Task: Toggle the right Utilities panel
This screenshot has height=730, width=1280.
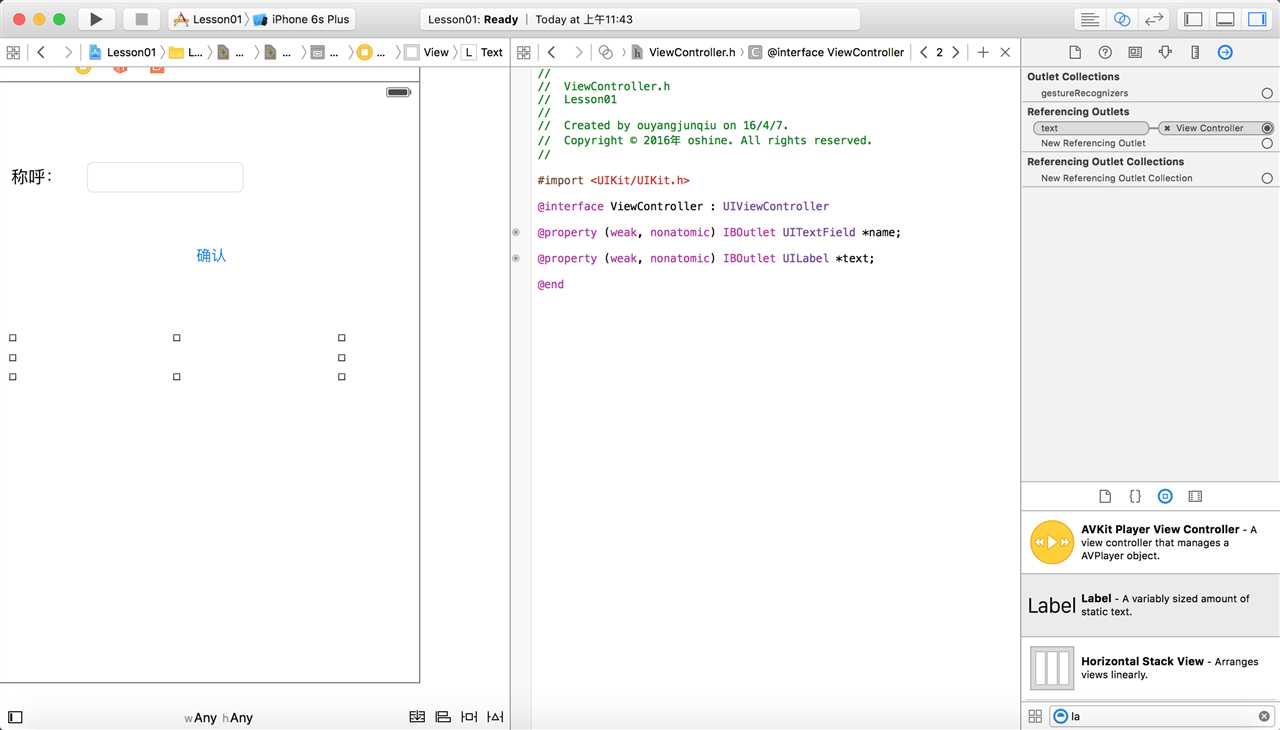Action: (1256, 19)
